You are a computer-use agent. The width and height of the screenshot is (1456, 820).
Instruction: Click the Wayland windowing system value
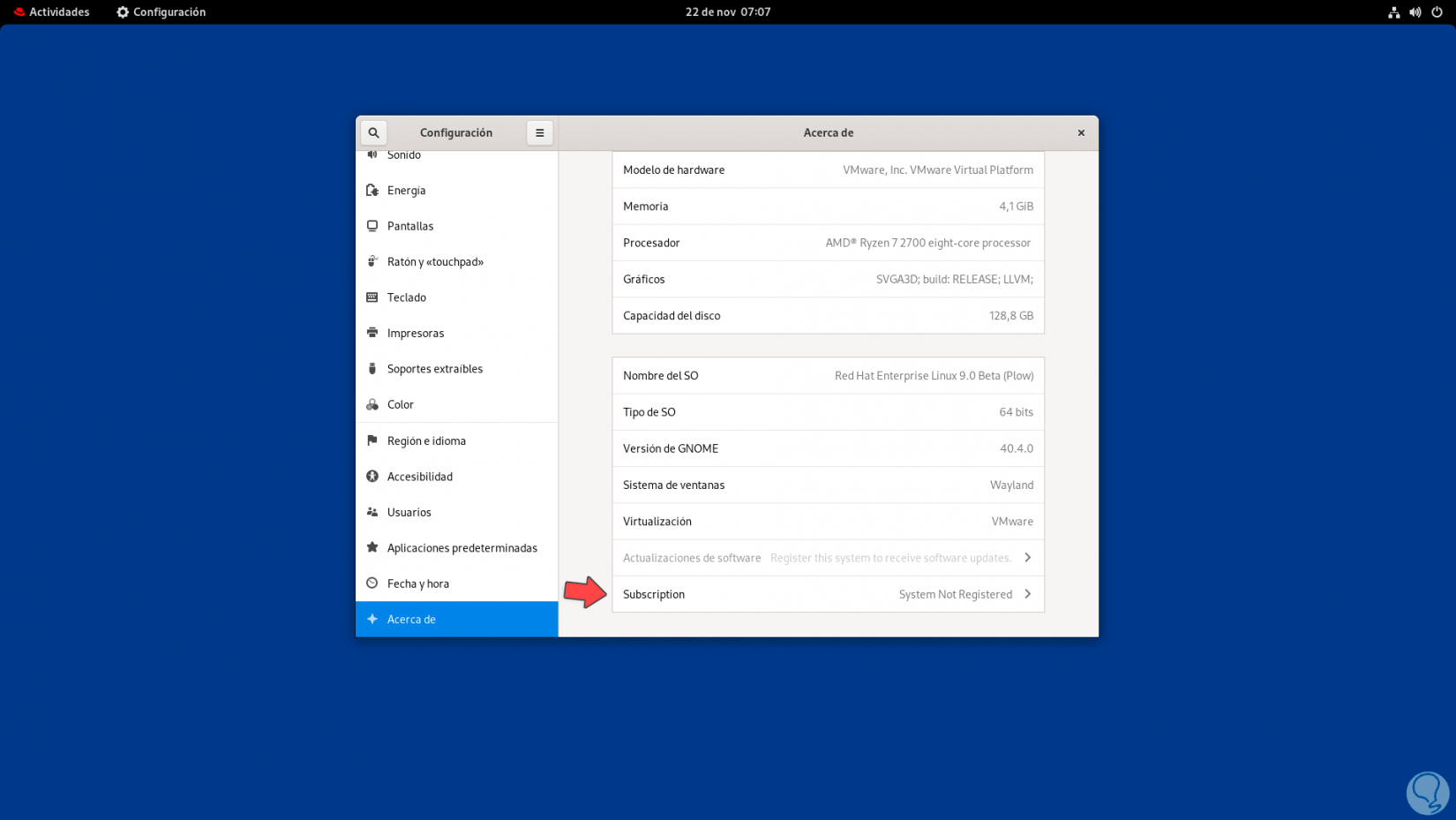pos(1012,485)
